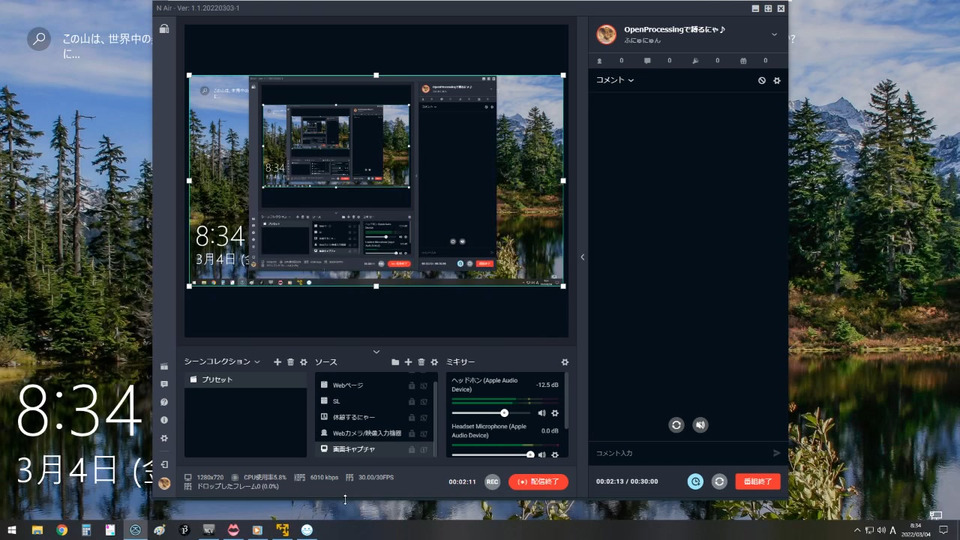This screenshot has width=960, height=540.
Task: Mute the Headset Microphone
Action: tap(542, 455)
